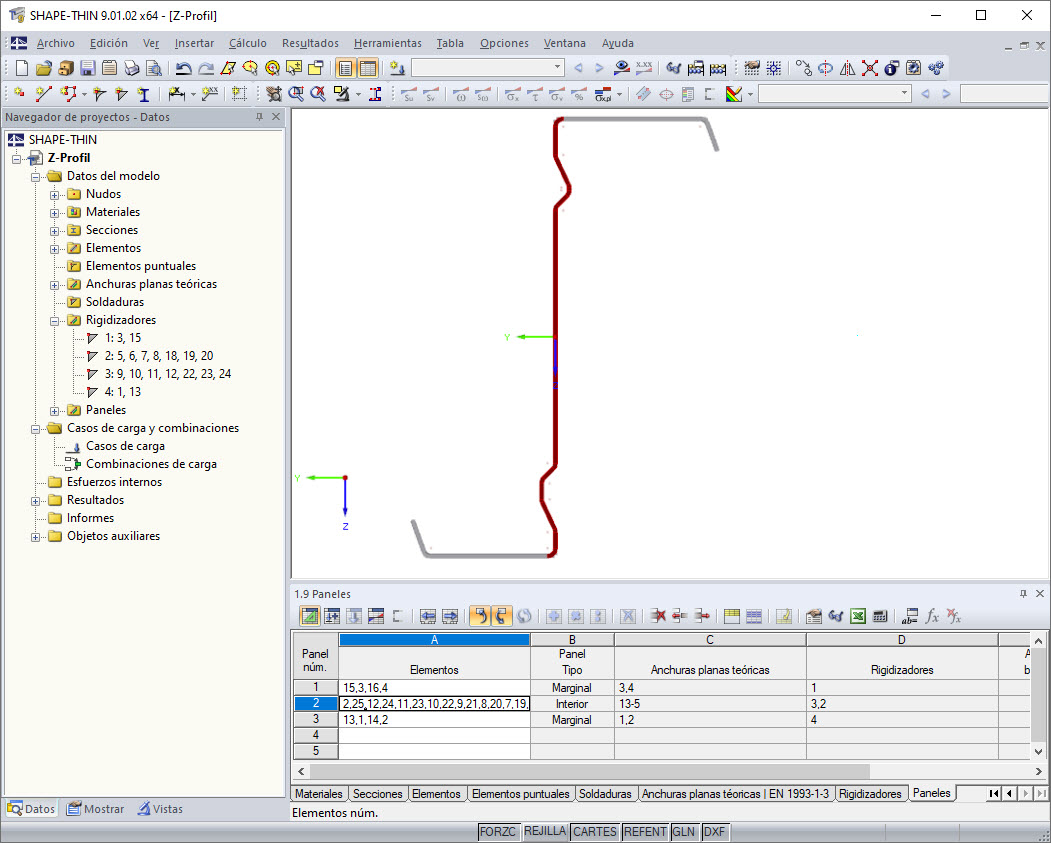Expand the Elementos tree node
This screenshot has width=1051, height=843.
click(54, 249)
